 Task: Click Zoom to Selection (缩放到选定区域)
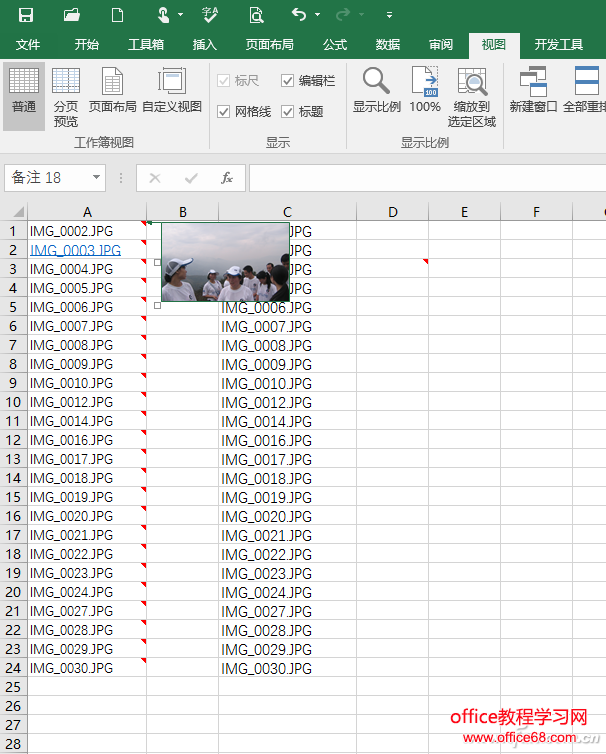coord(472,96)
